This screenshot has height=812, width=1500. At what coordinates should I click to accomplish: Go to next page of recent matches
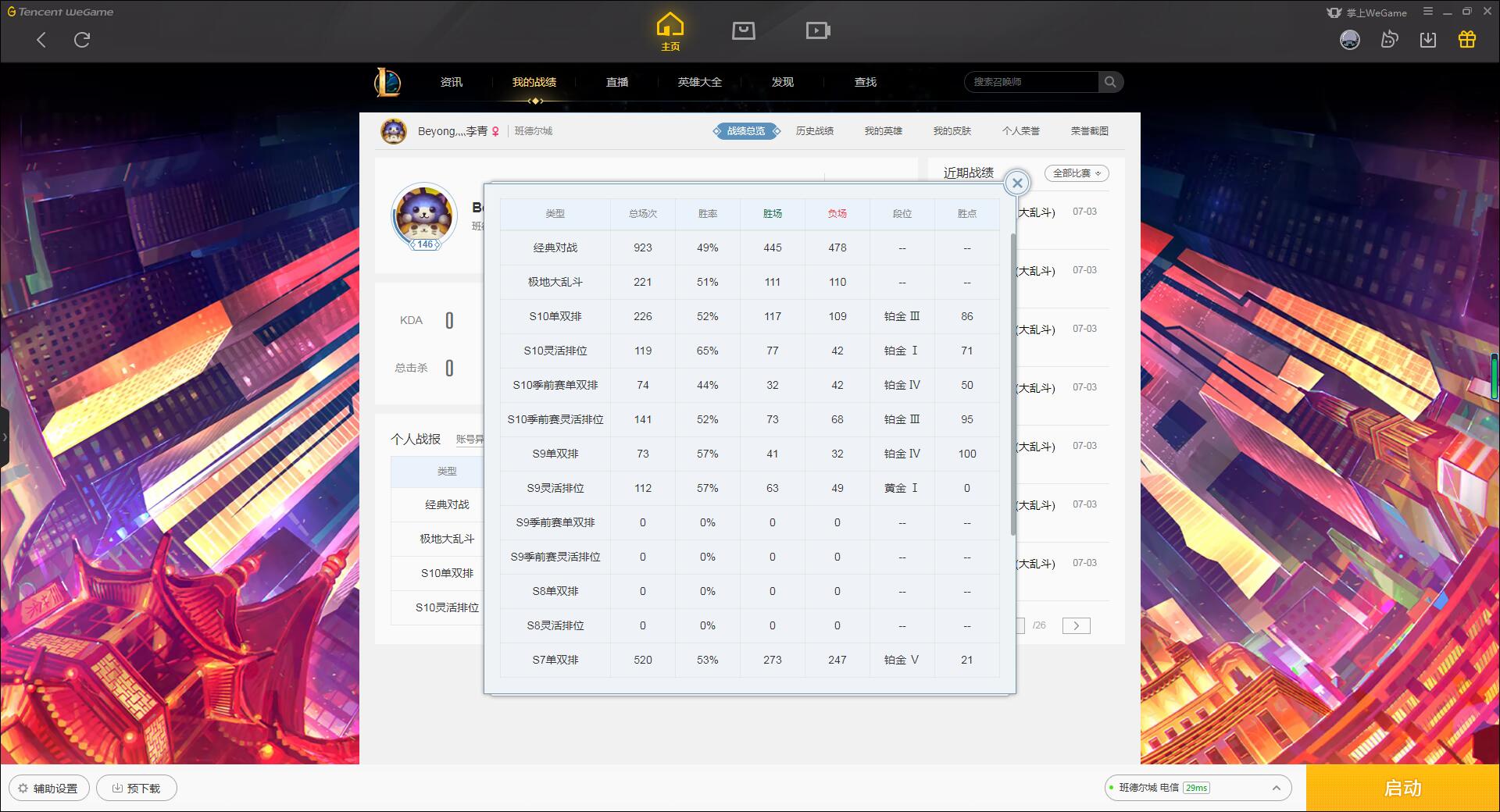(1076, 625)
